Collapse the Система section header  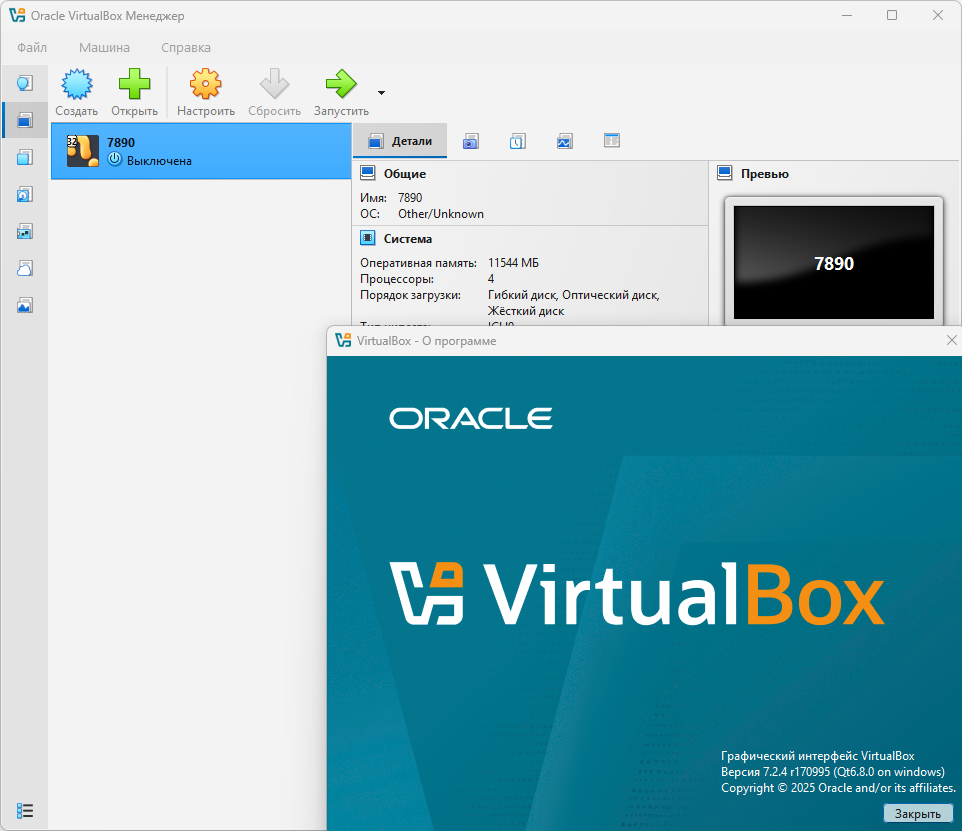407,239
